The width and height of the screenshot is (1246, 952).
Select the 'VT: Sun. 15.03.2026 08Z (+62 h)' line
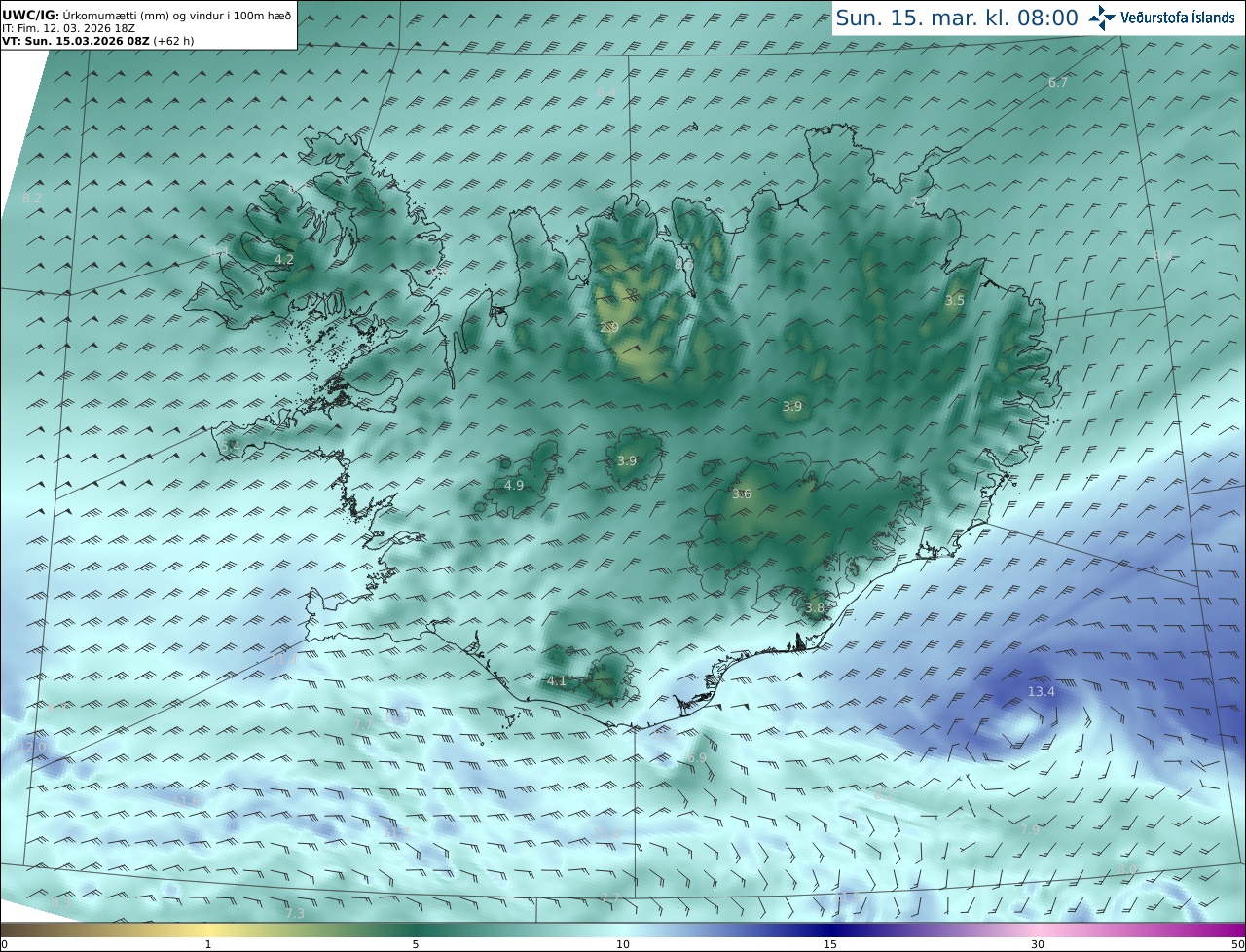(97, 41)
